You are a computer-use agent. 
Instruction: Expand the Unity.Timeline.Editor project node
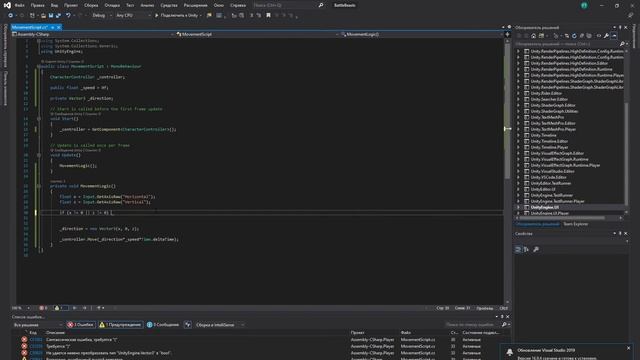click(x=518, y=141)
